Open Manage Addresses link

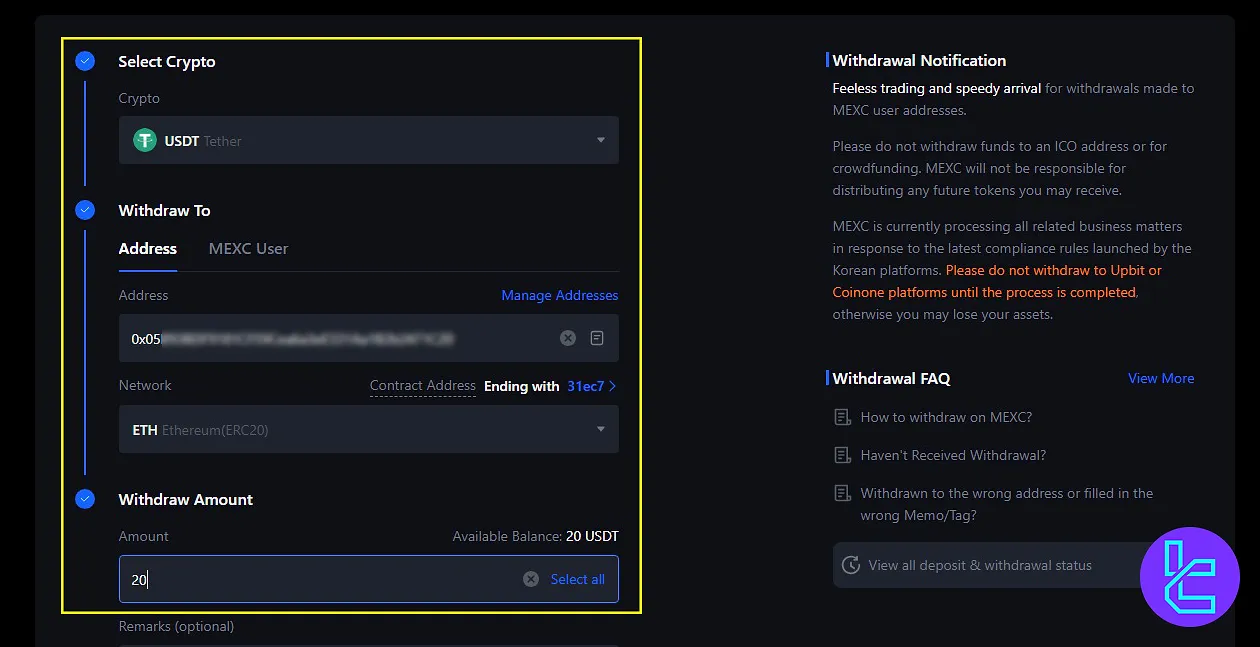560,295
